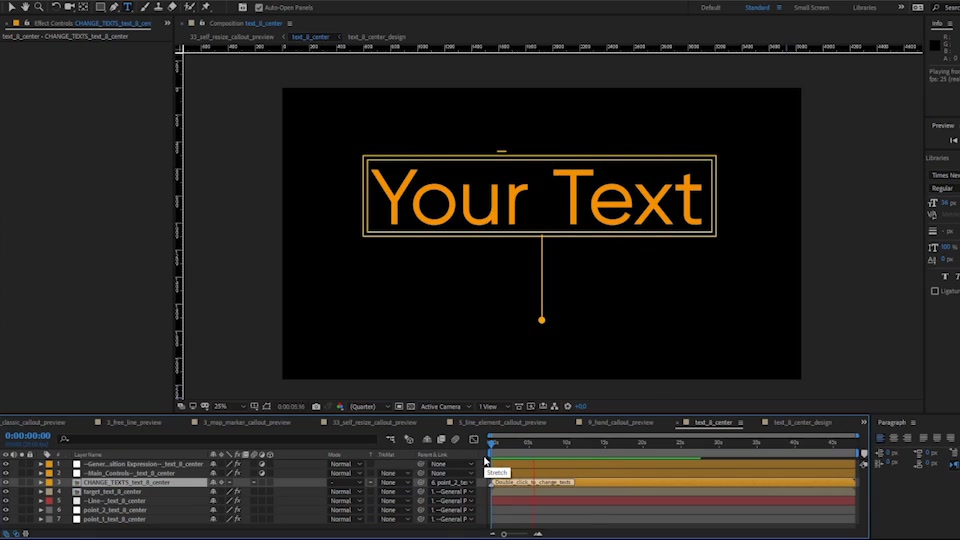Switch to 33_self_resize_callout_preview timeline tab
960x540 pixels.
(375, 422)
